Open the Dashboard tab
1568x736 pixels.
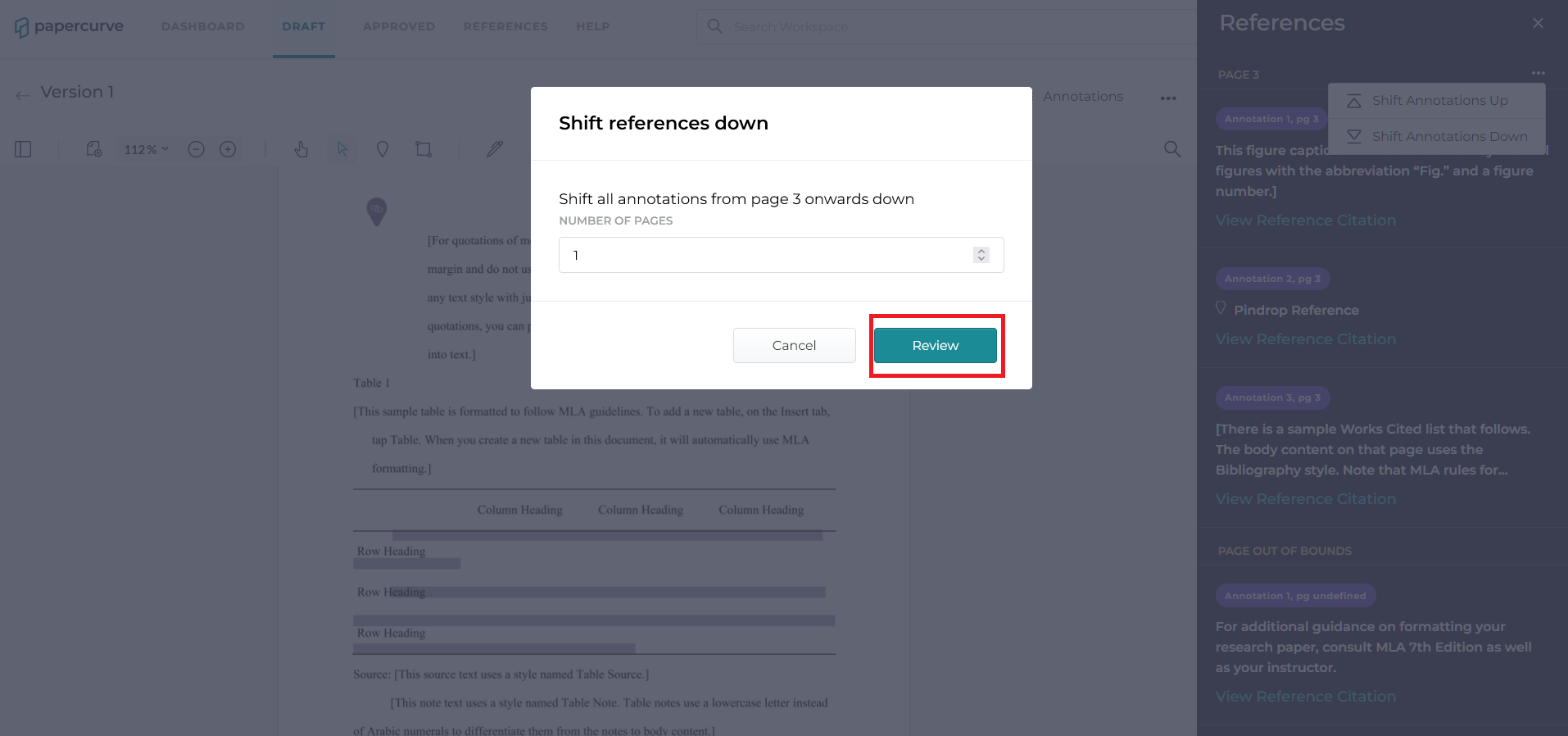203,26
